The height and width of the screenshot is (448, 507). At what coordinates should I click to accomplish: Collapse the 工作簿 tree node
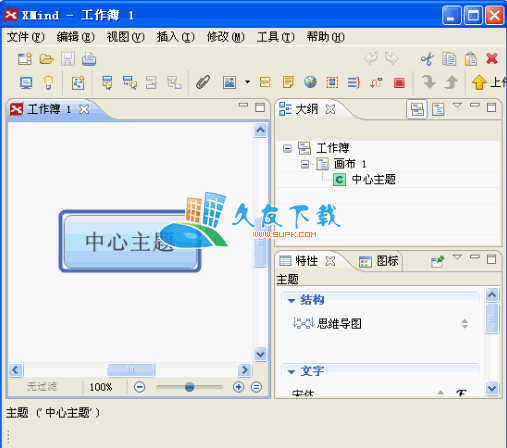click(287, 148)
